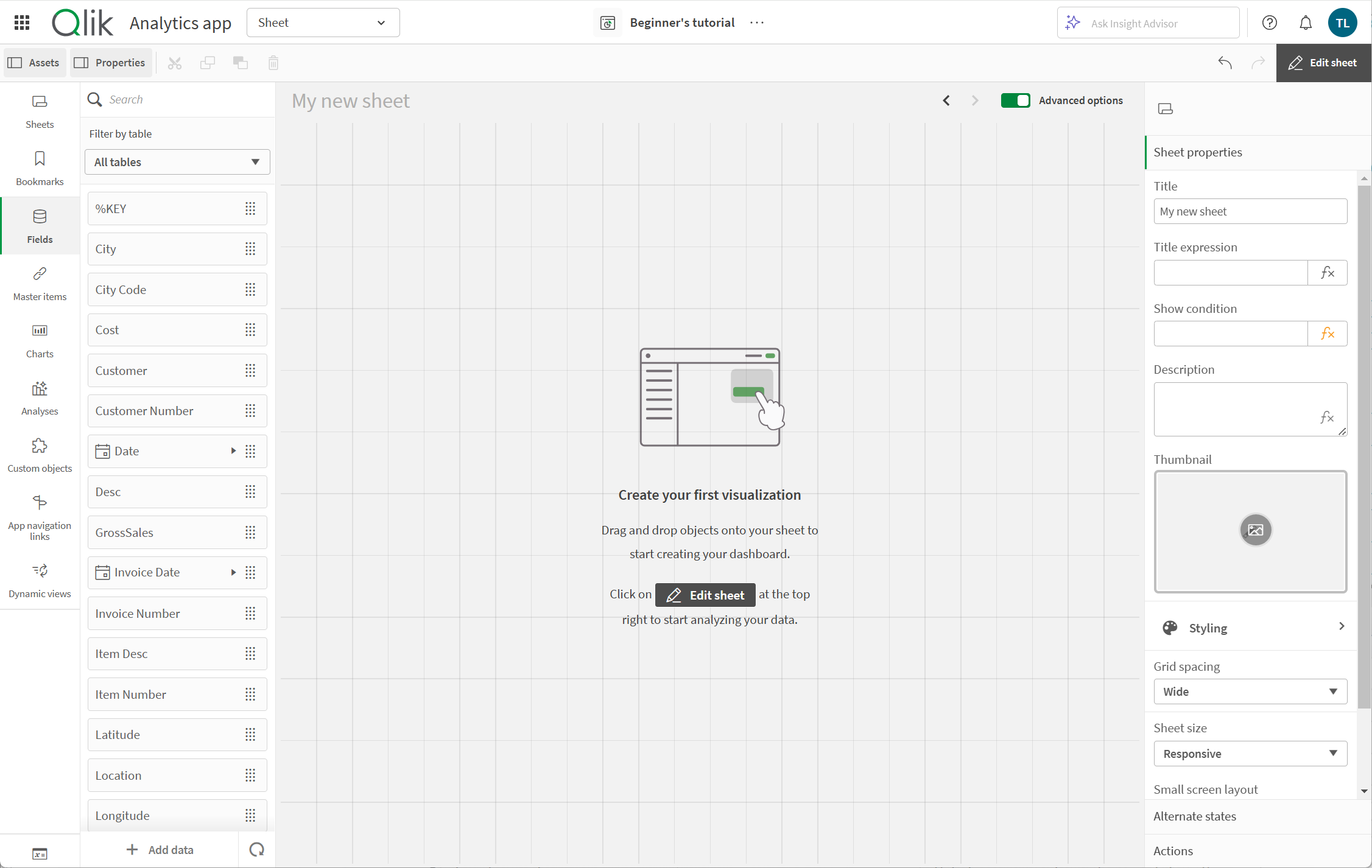Click Sheet Title input field

1250,211
